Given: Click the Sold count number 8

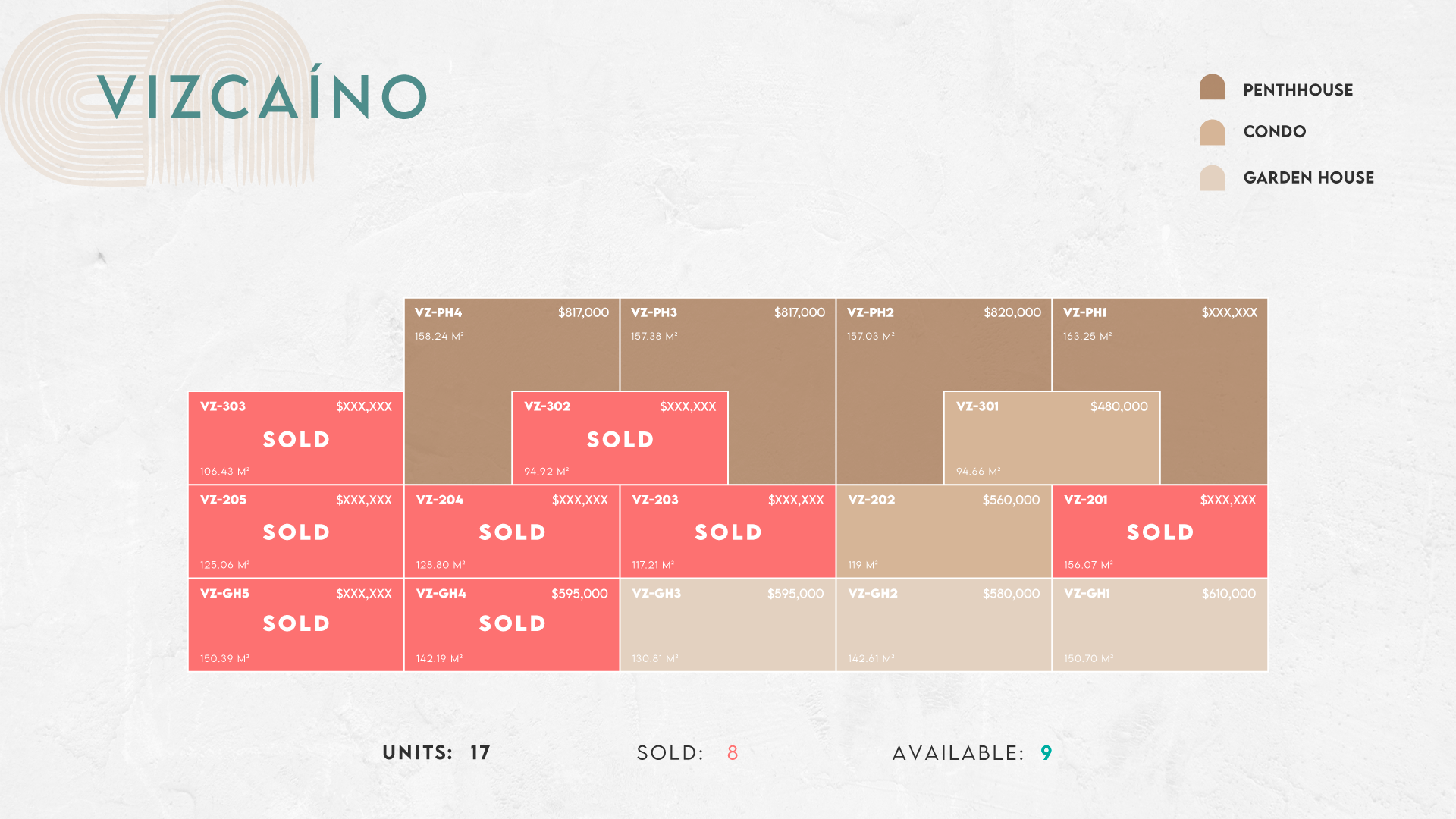Looking at the screenshot, I should 733,753.
